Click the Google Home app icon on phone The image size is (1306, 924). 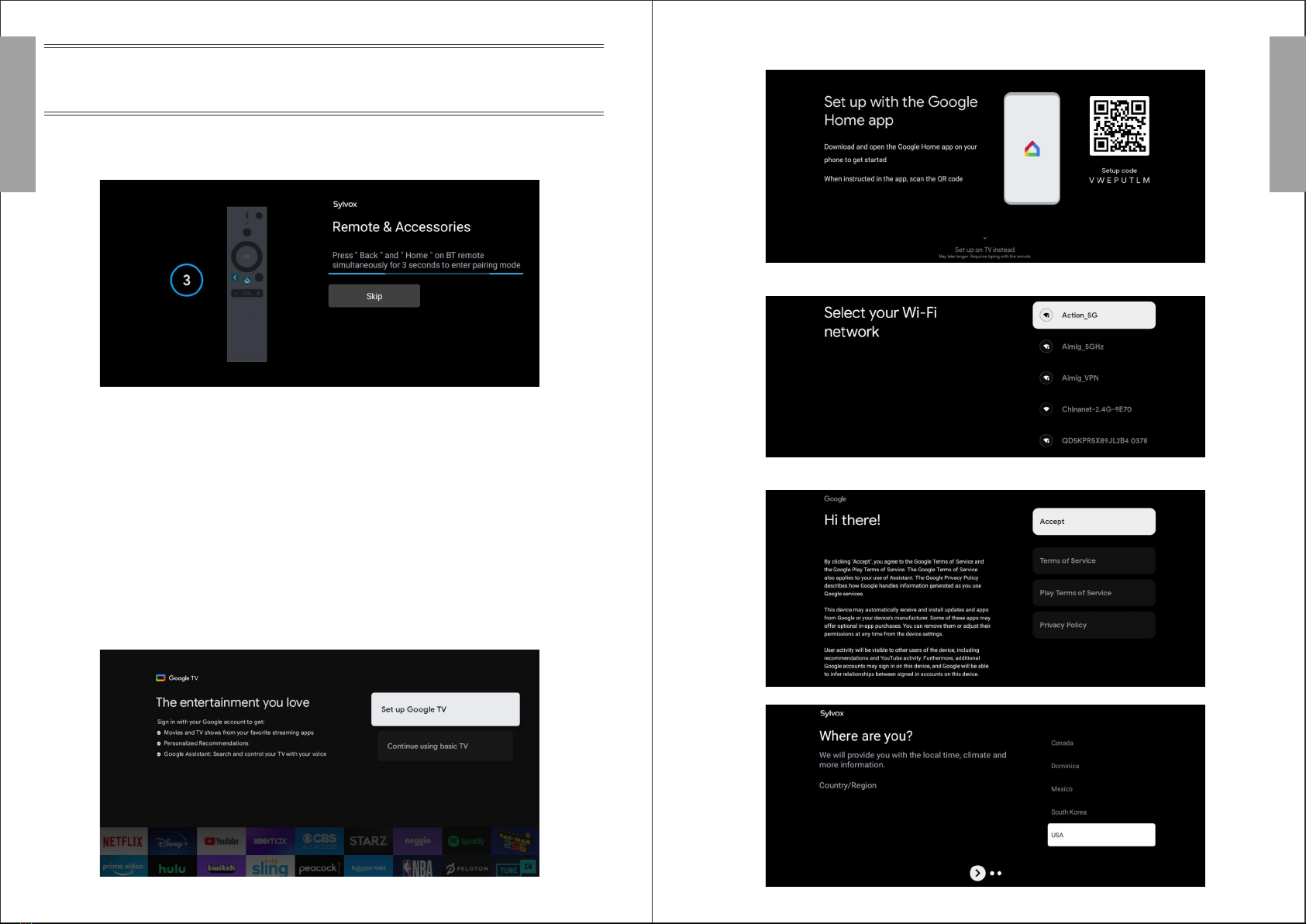1032,149
